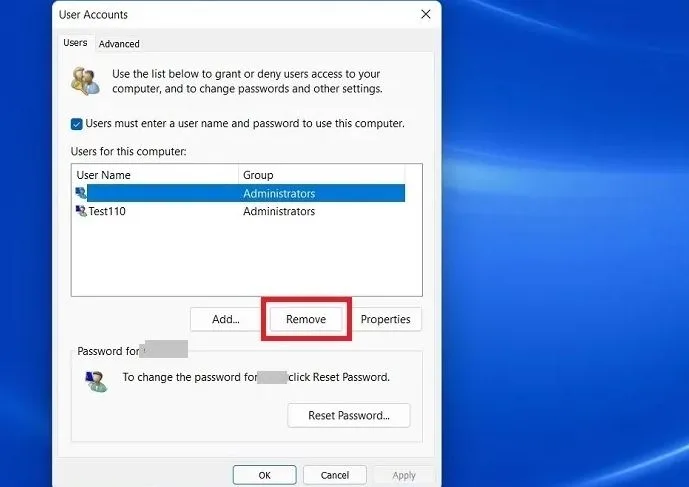
Task: Click the two-users icon beside the description
Action: tap(85, 81)
